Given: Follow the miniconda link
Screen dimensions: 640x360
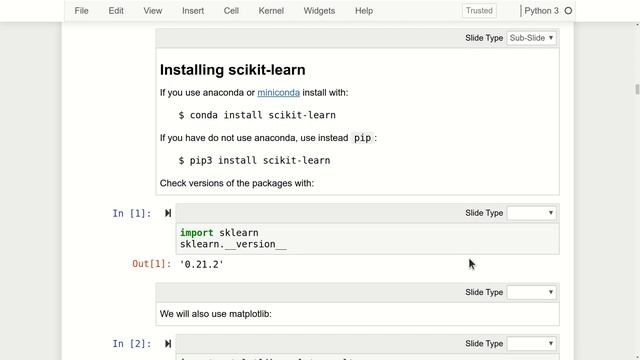Looking at the screenshot, I should 278,93.
